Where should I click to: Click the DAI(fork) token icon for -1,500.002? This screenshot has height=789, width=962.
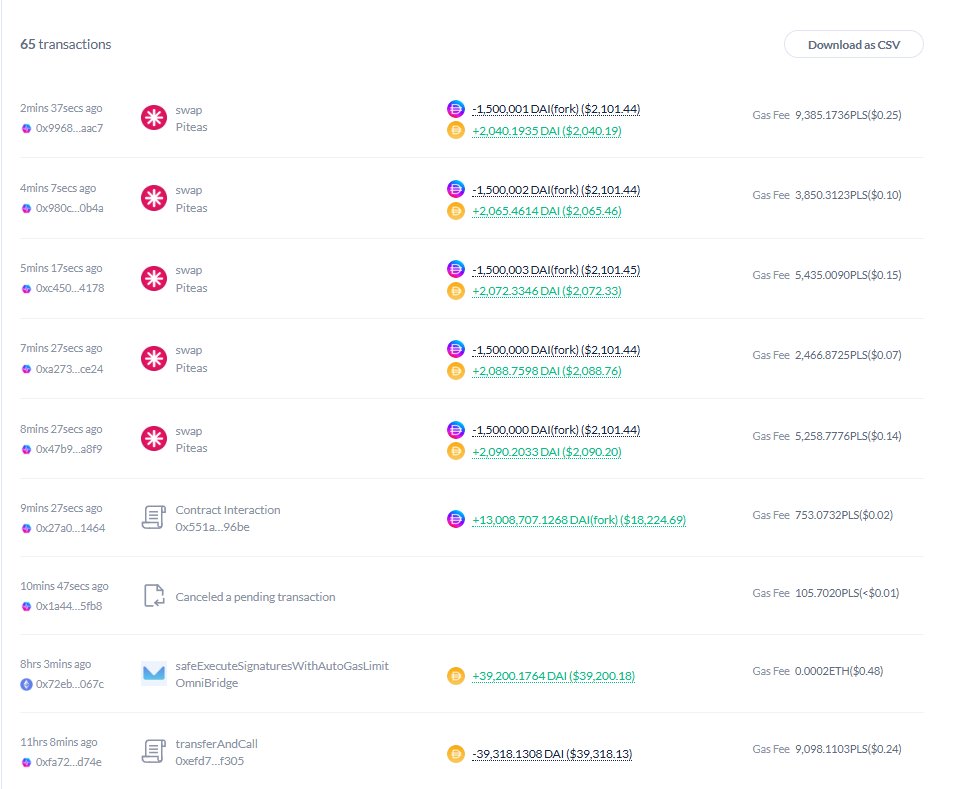click(x=455, y=189)
